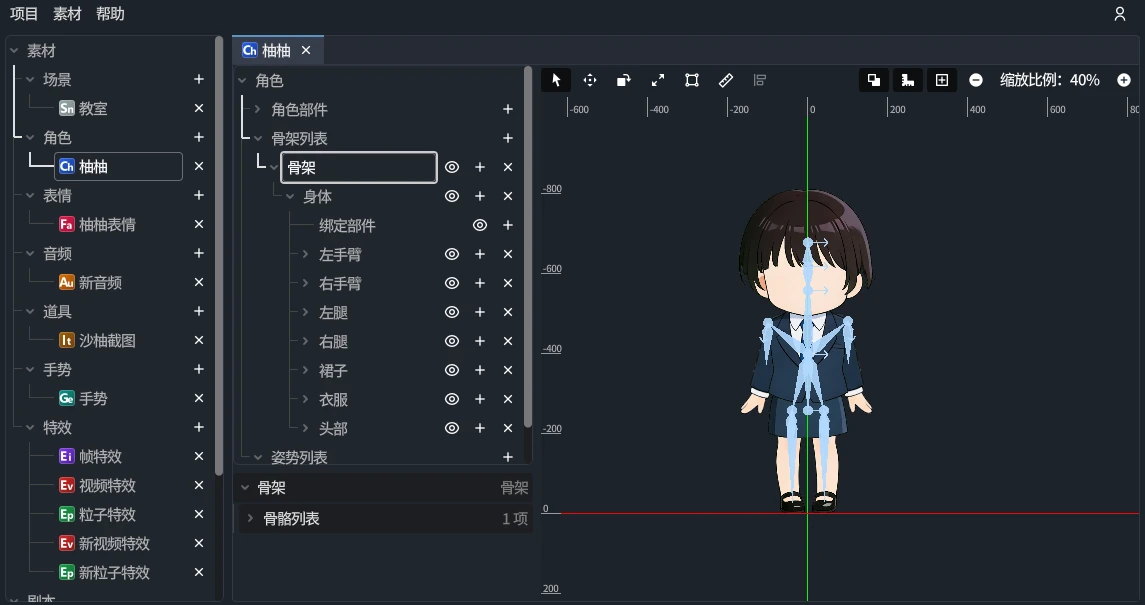Click the 素材 panel vertical scrollbar
Image resolution: width=1145 pixels, height=605 pixels.
coord(219,255)
